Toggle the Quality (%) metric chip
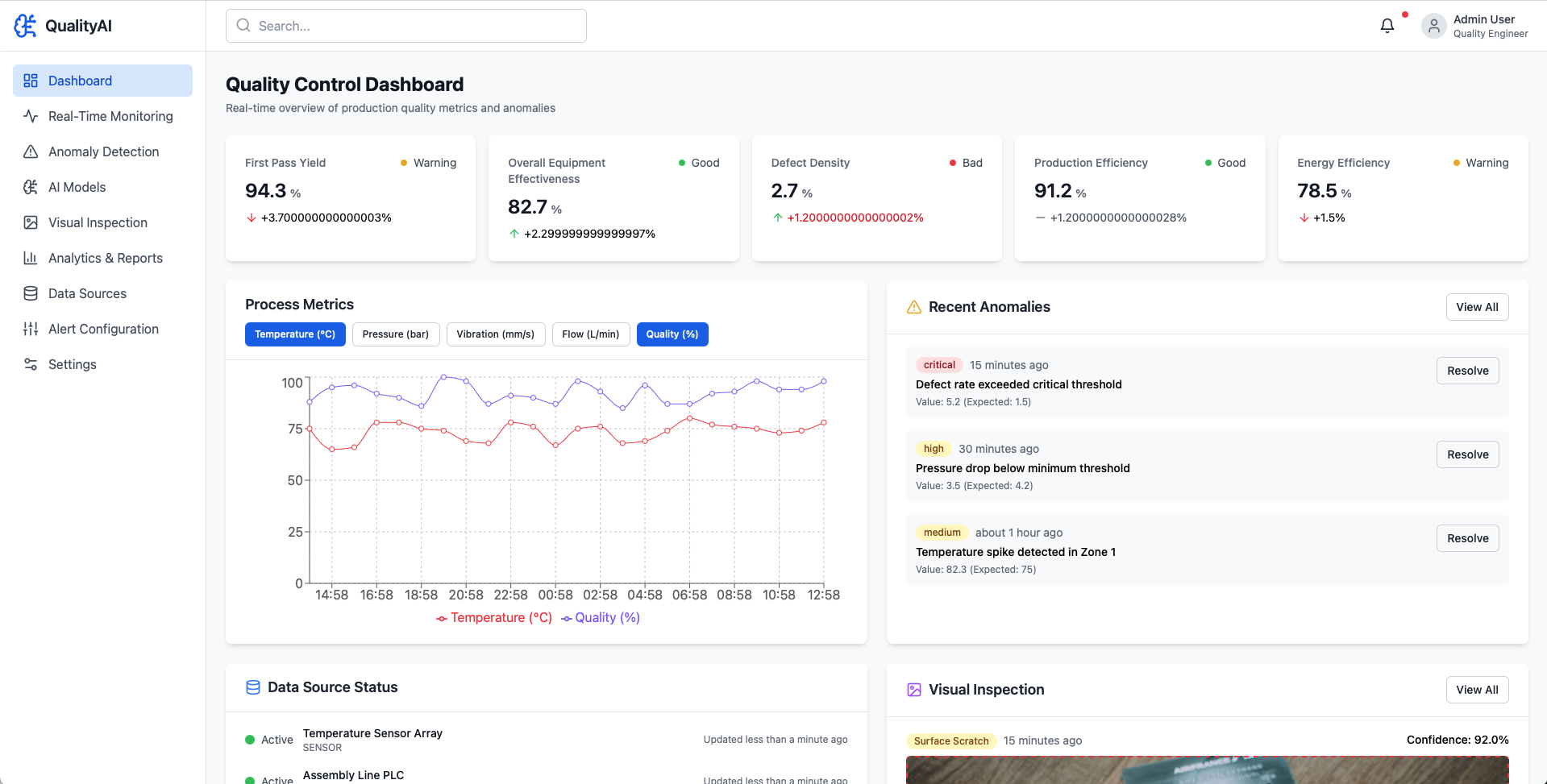The image size is (1547, 784). point(672,334)
